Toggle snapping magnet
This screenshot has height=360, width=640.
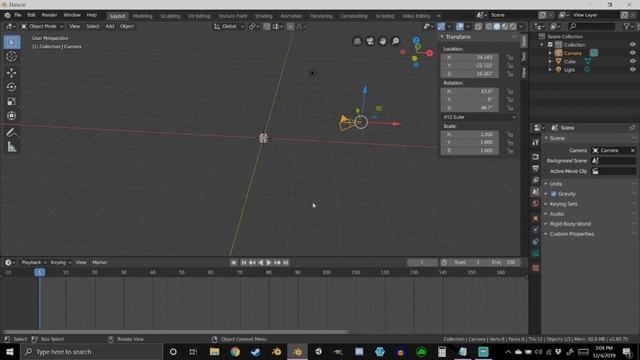[x=267, y=27]
